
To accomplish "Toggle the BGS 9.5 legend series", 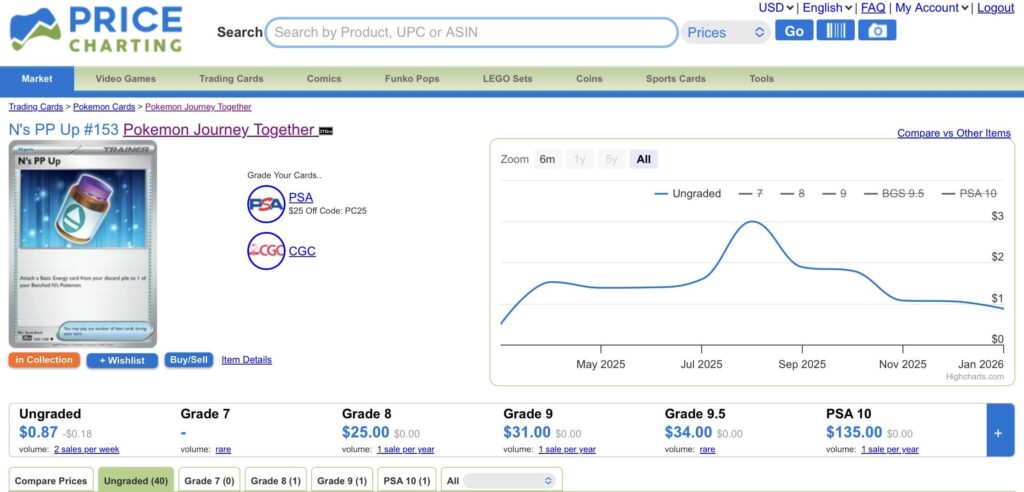I will 893,193.
